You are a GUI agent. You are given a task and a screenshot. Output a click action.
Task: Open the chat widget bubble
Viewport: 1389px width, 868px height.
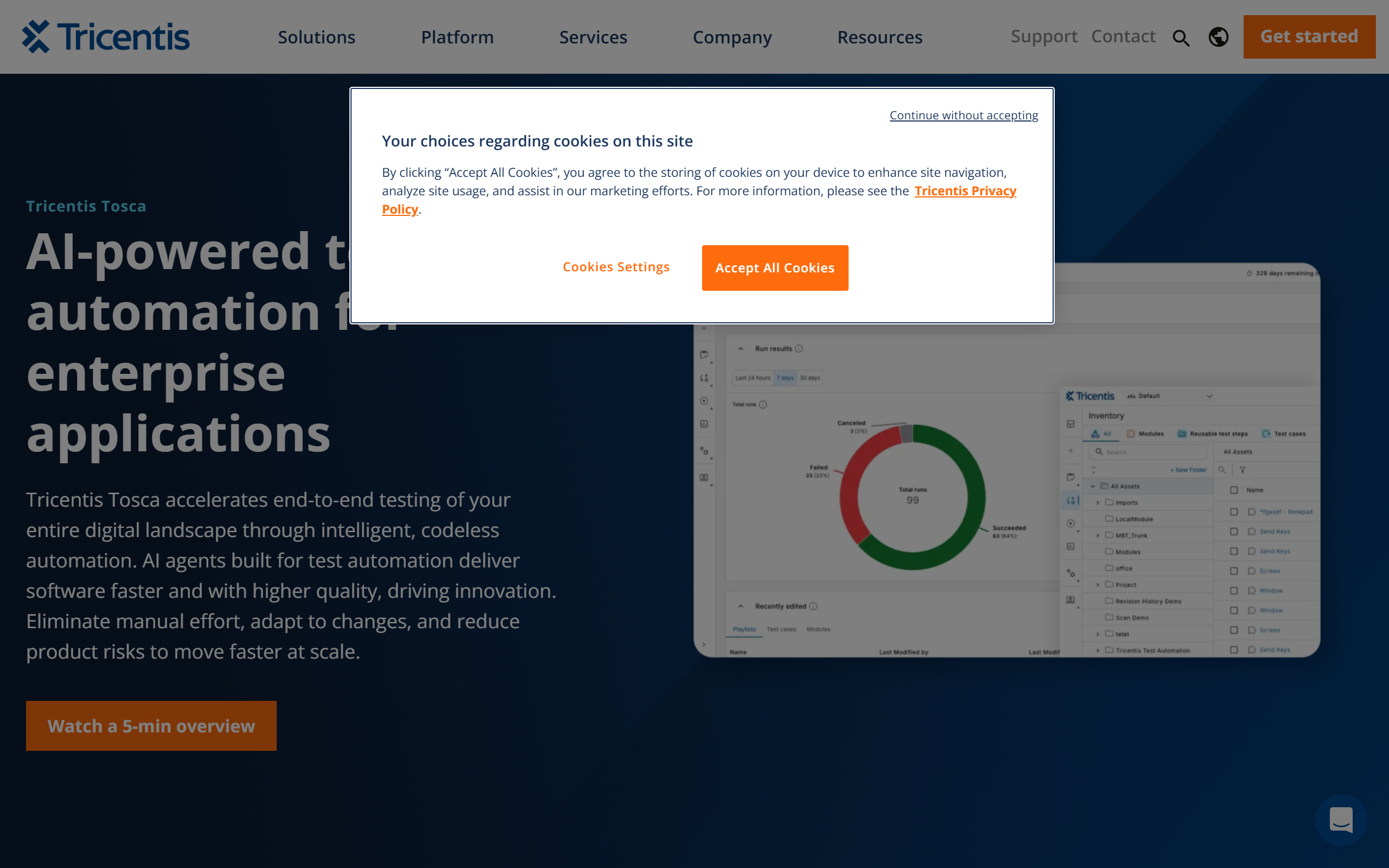1341,820
